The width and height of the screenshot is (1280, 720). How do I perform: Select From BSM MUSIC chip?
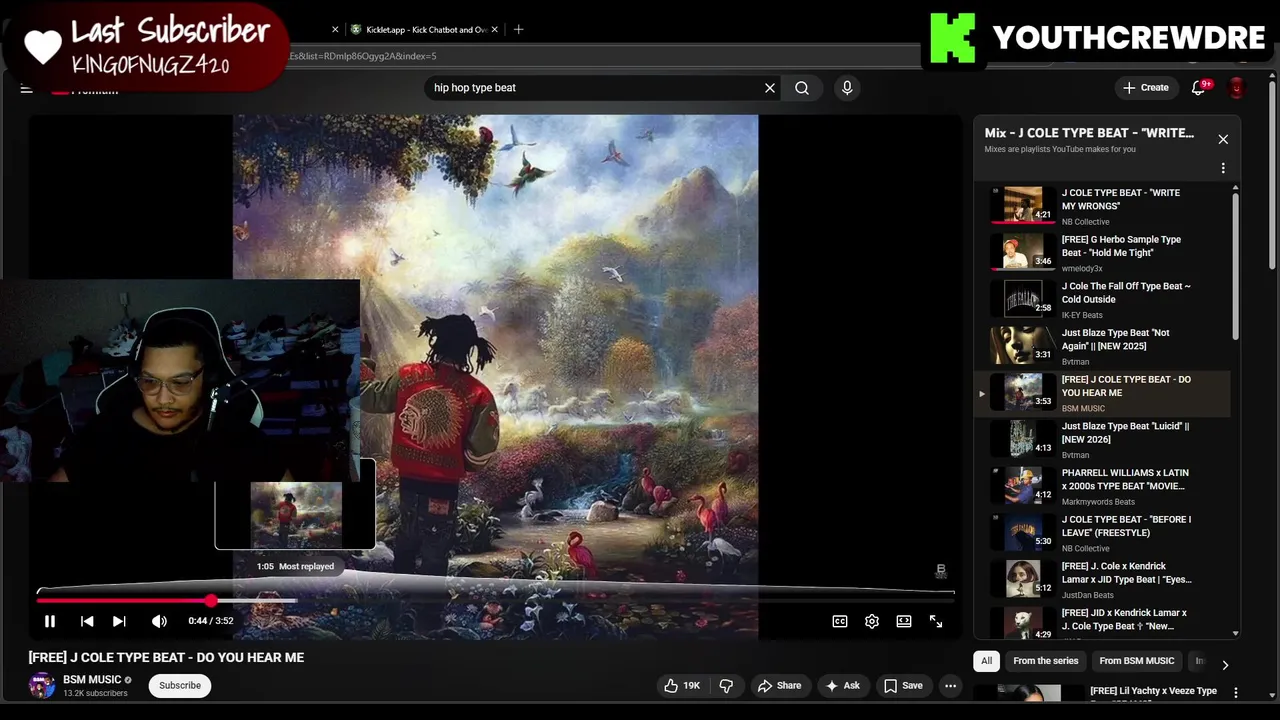point(1137,661)
